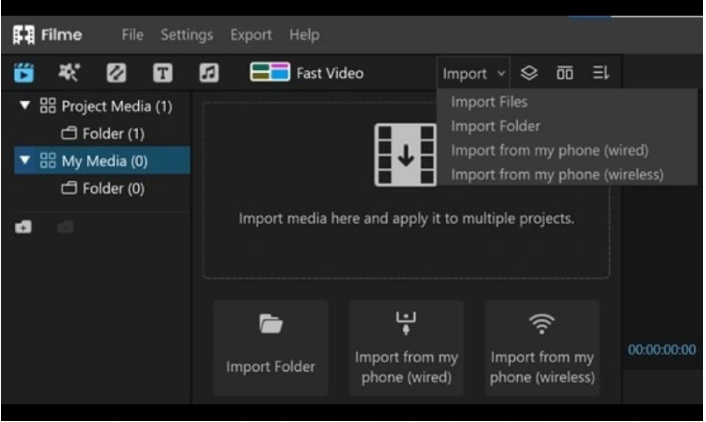Open the Text titles tab icon
This screenshot has height=422, width=706.
pyautogui.click(x=163, y=73)
